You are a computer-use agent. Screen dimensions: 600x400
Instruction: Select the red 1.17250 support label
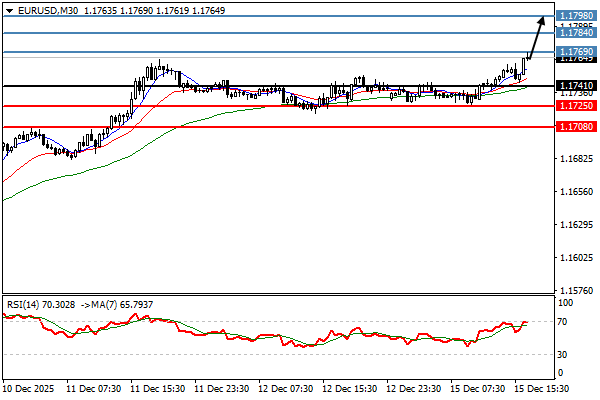577,105
